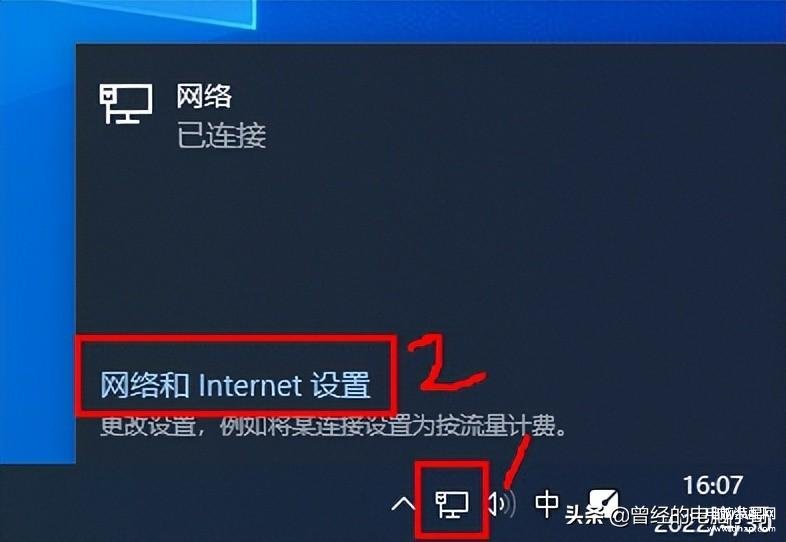Open the 16:07 taskbar clock
786x542 pixels.
pyautogui.click(x=712, y=485)
